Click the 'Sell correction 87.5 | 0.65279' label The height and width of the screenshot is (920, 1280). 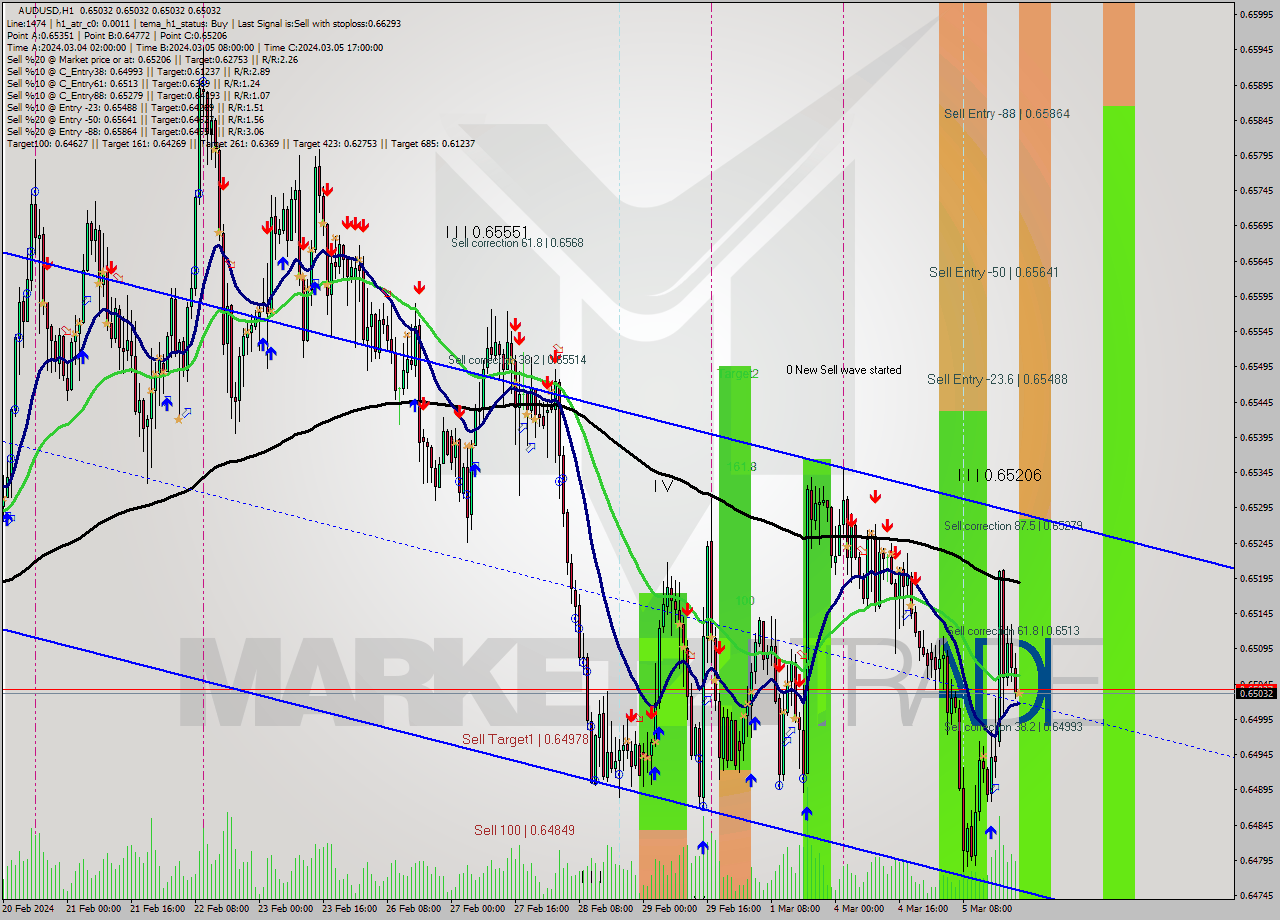tap(1013, 526)
